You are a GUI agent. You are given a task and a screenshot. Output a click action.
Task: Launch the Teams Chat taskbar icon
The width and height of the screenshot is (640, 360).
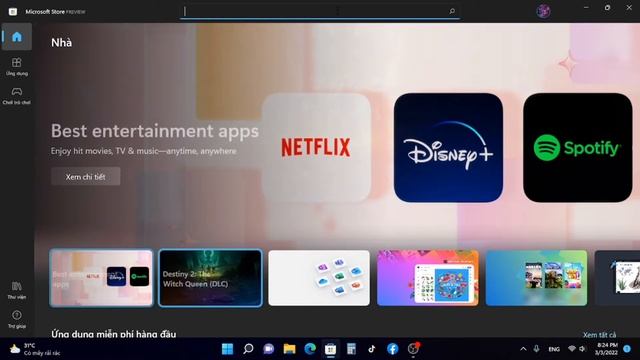(x=269, y=349)
